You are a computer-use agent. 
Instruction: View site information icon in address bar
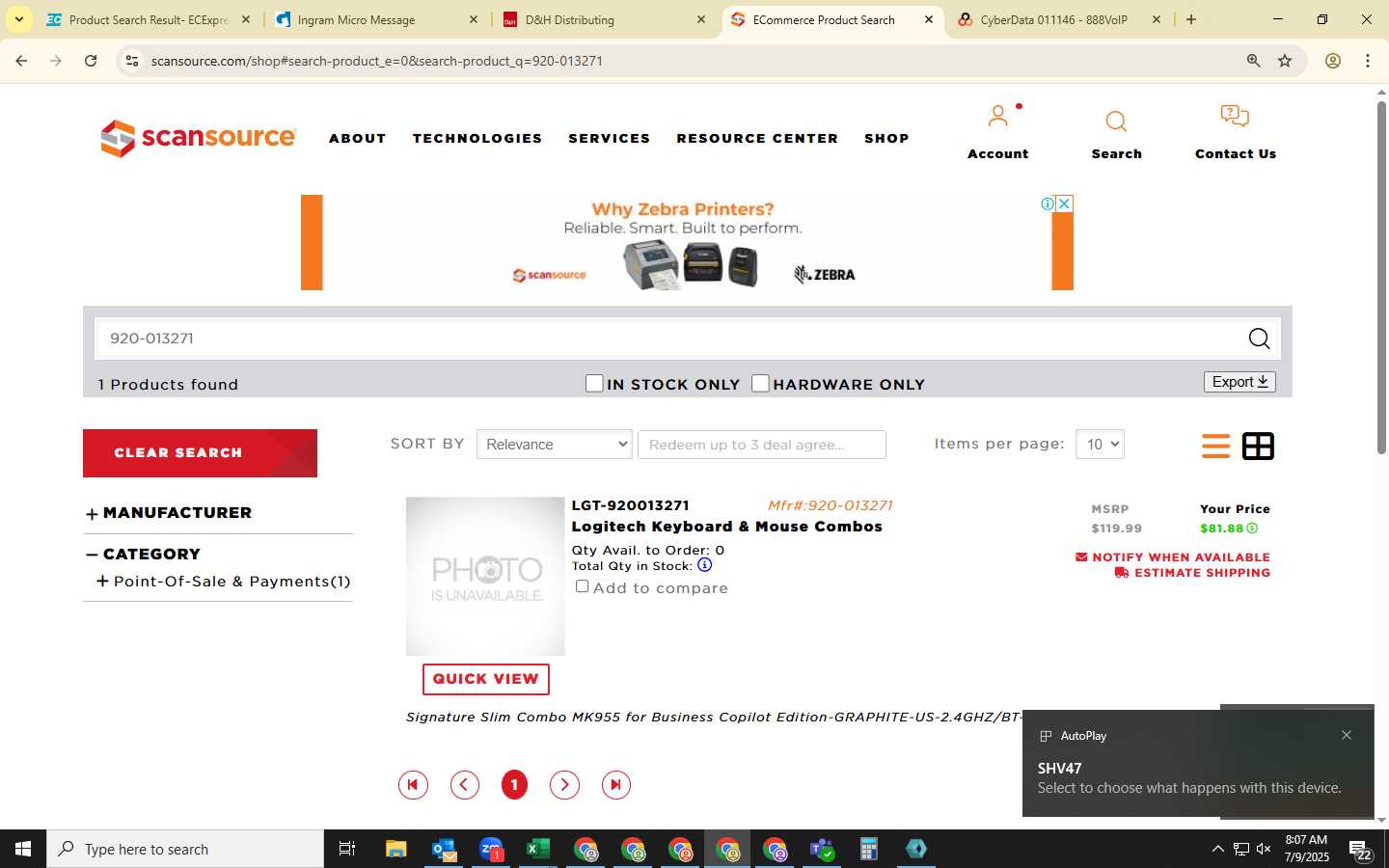click(x=132, y=61)
